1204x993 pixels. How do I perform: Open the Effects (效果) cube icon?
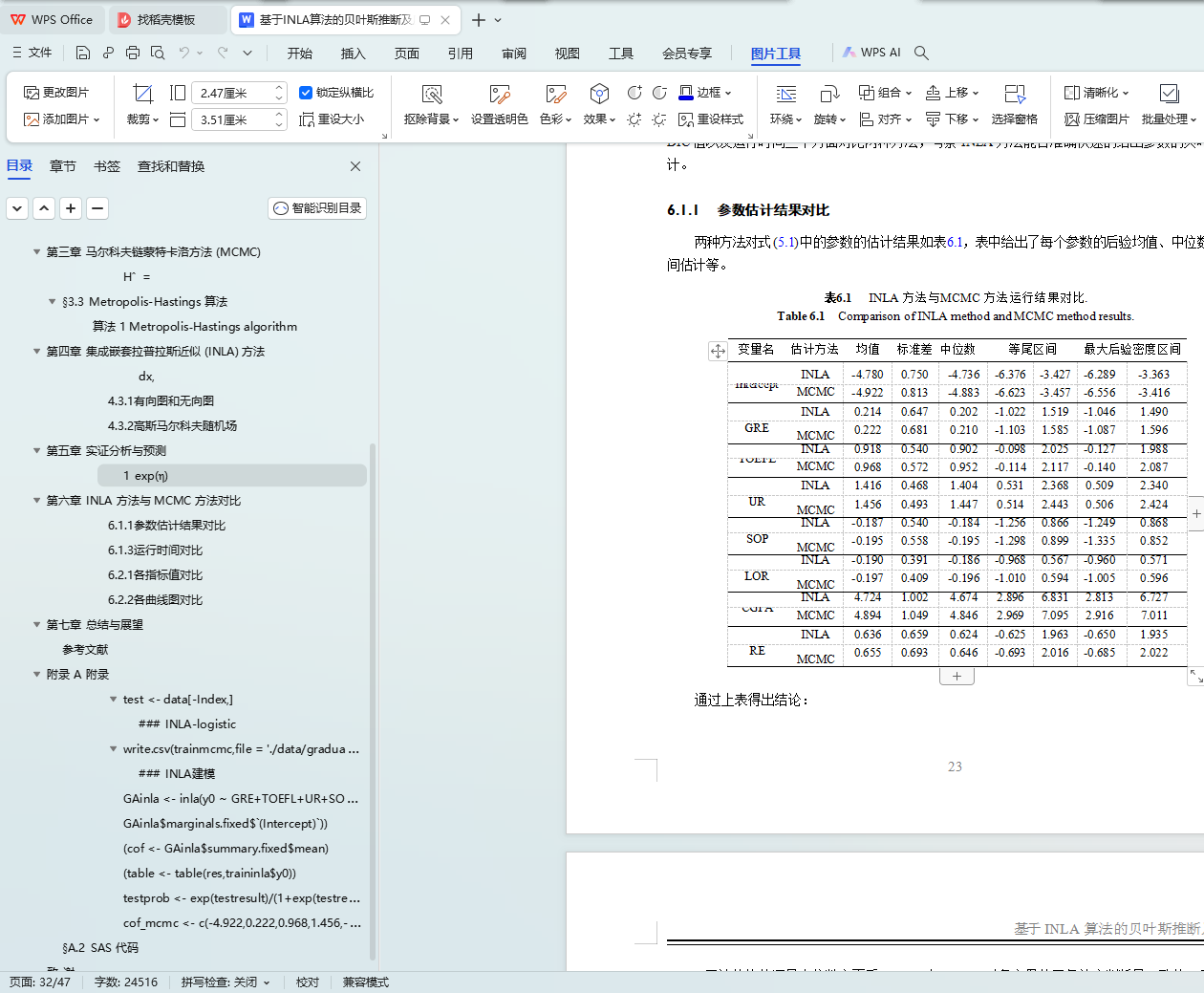tap(599, 94)
